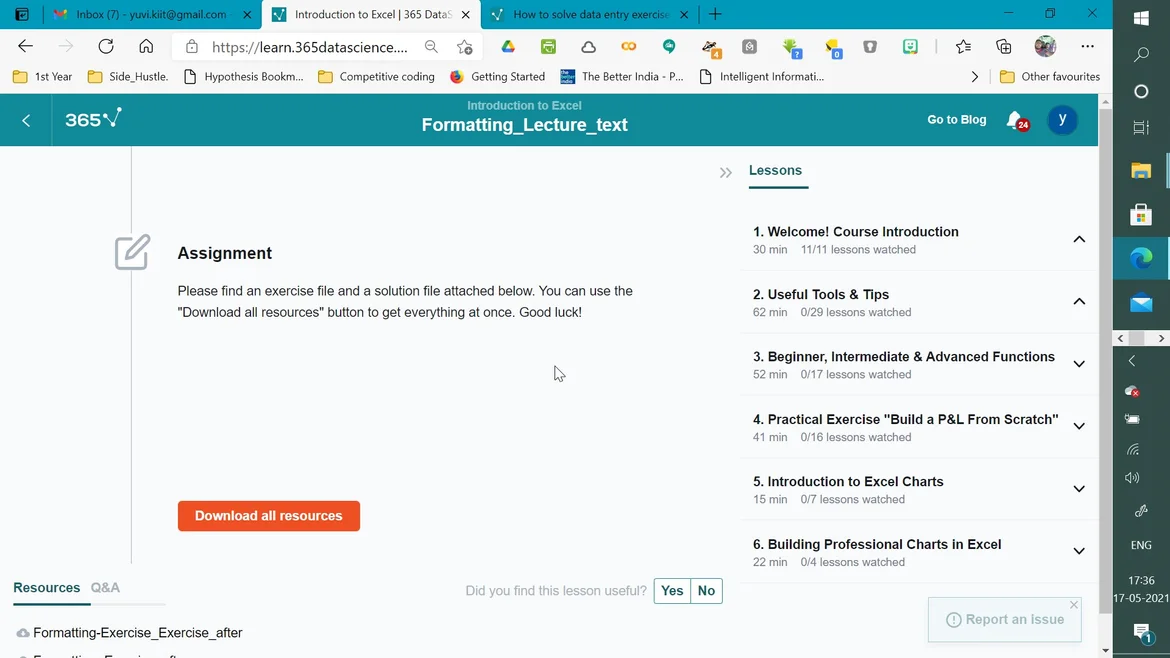Open the user profile avatar menu

(x=1062, y=120)
